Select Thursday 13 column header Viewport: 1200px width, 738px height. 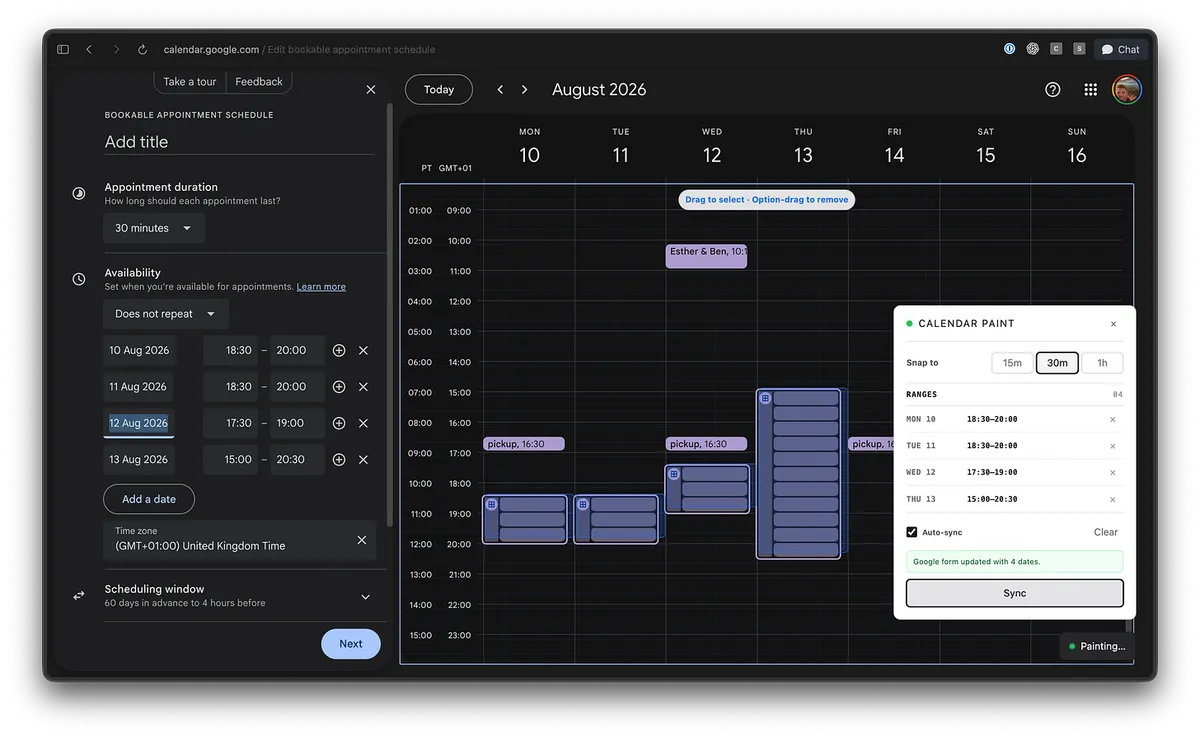[803, 147]
